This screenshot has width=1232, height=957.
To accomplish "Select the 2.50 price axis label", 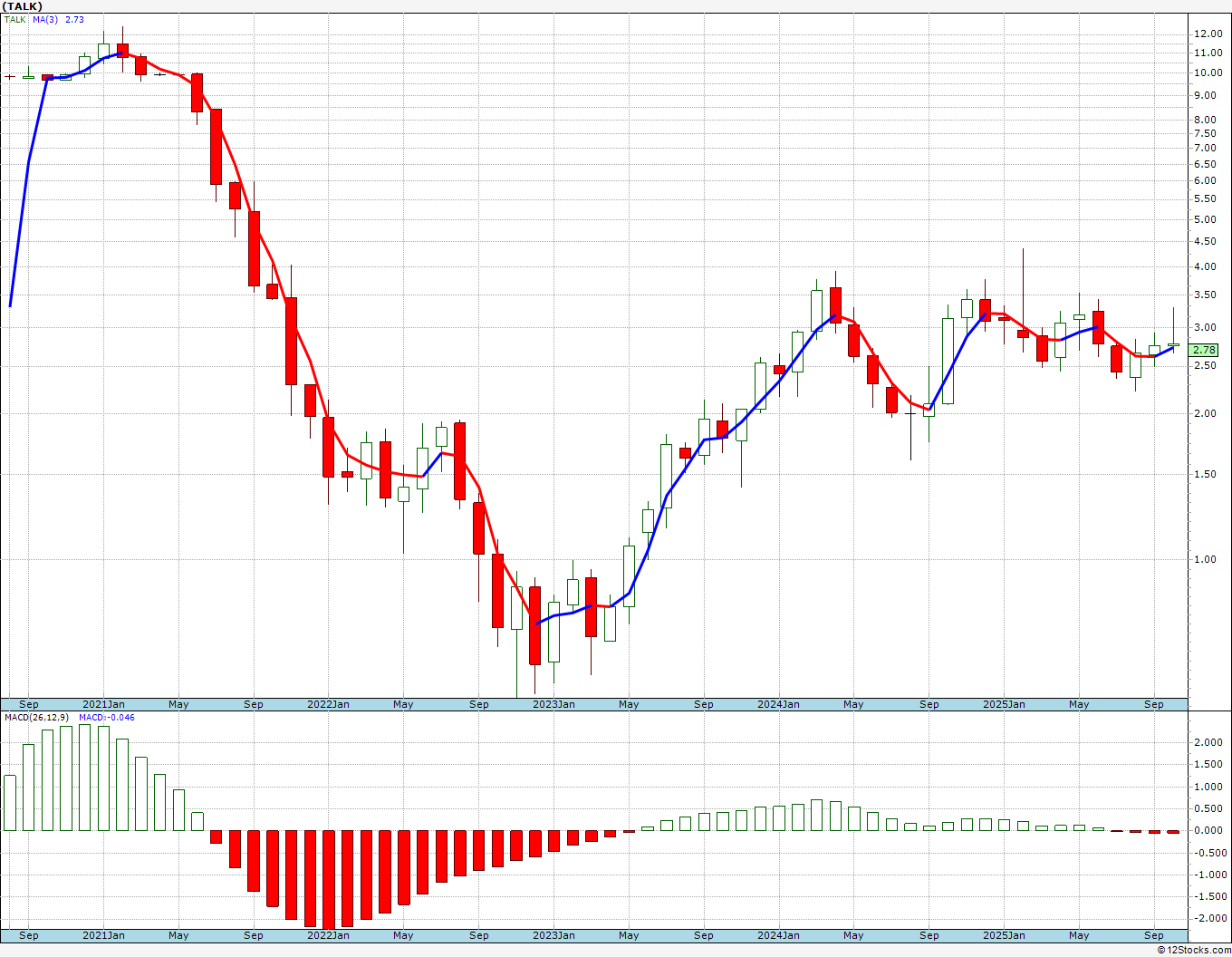I will pos(1205,365).
